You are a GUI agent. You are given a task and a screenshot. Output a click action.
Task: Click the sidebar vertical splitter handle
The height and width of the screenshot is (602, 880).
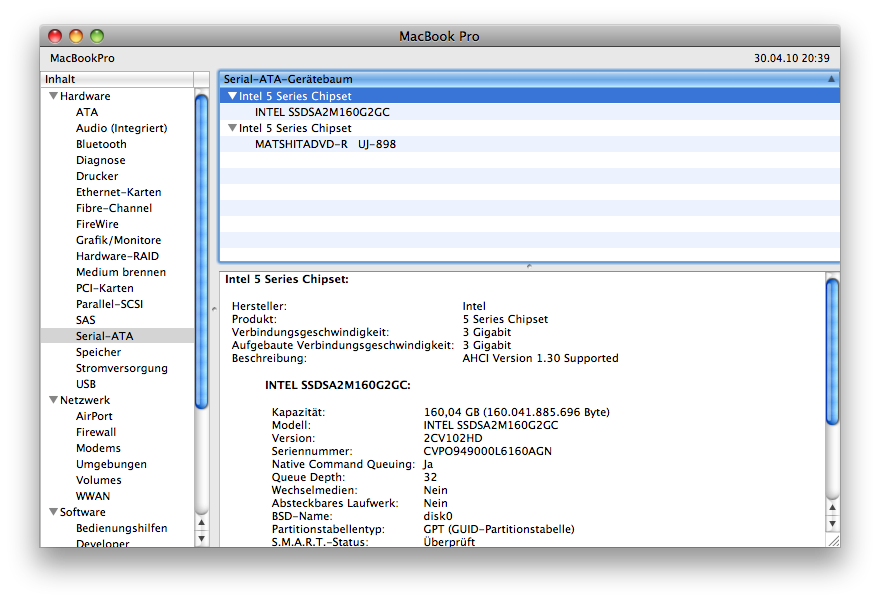tap(214, 309)
